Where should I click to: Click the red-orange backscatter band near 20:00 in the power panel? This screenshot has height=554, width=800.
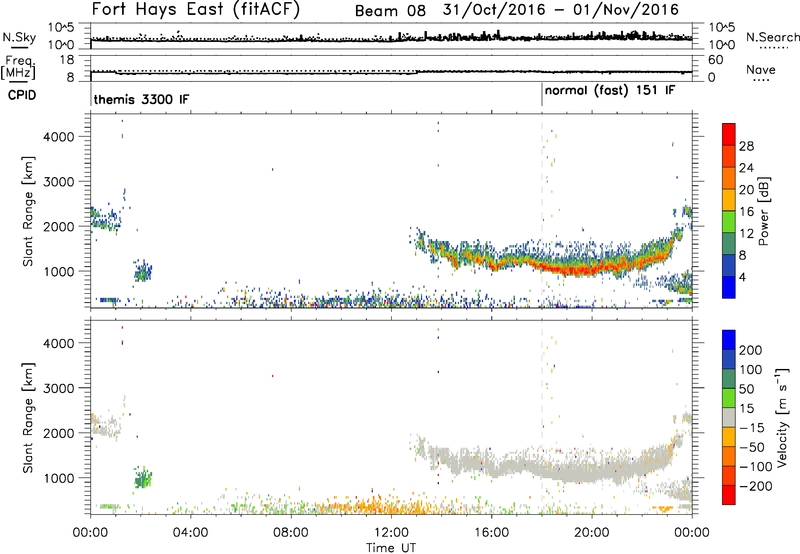tap(592, 268)
